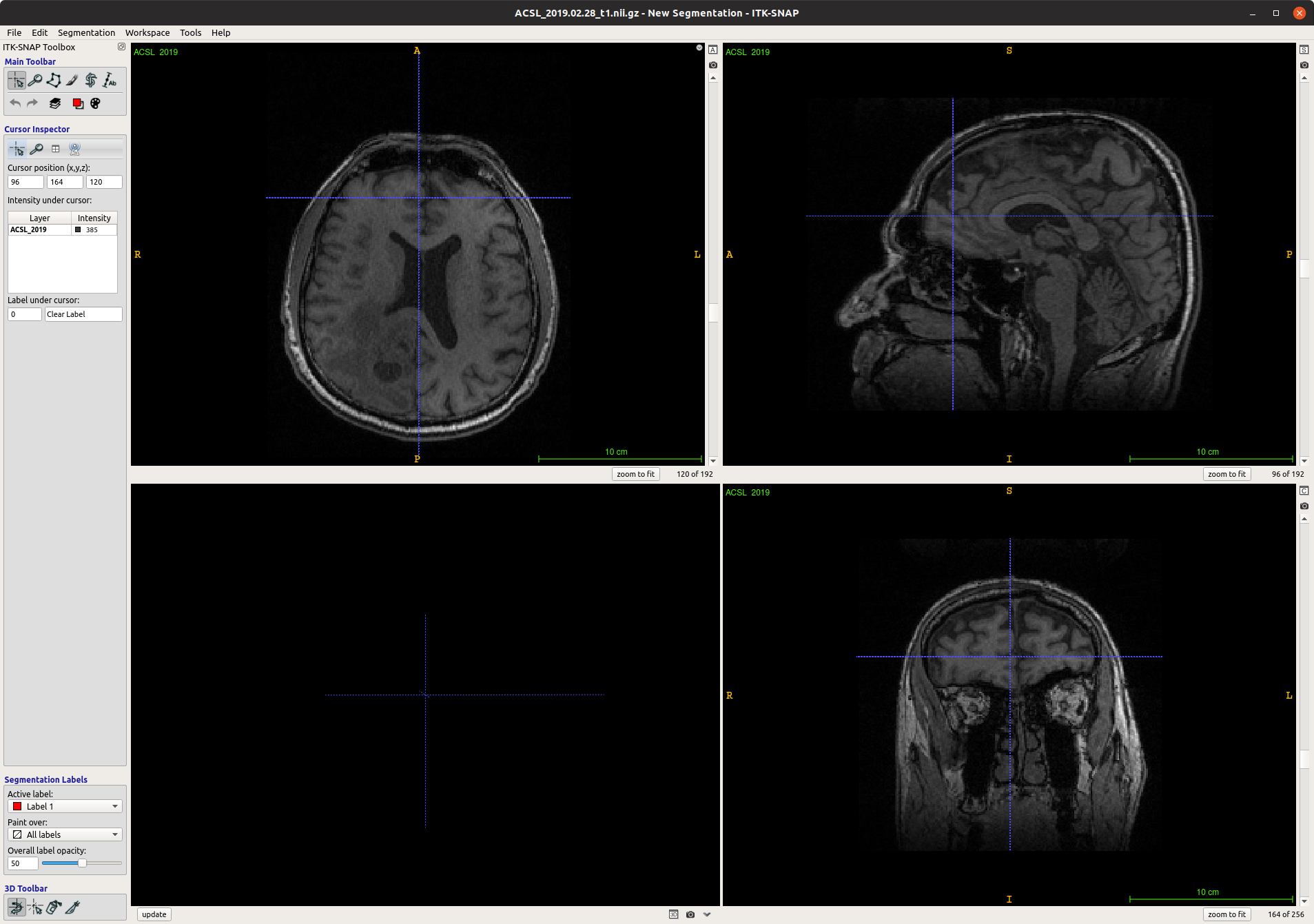This screenshot has height=924, width=1314.
Task: Click the update button for the 3D view
Action: (x=153, y=914)
